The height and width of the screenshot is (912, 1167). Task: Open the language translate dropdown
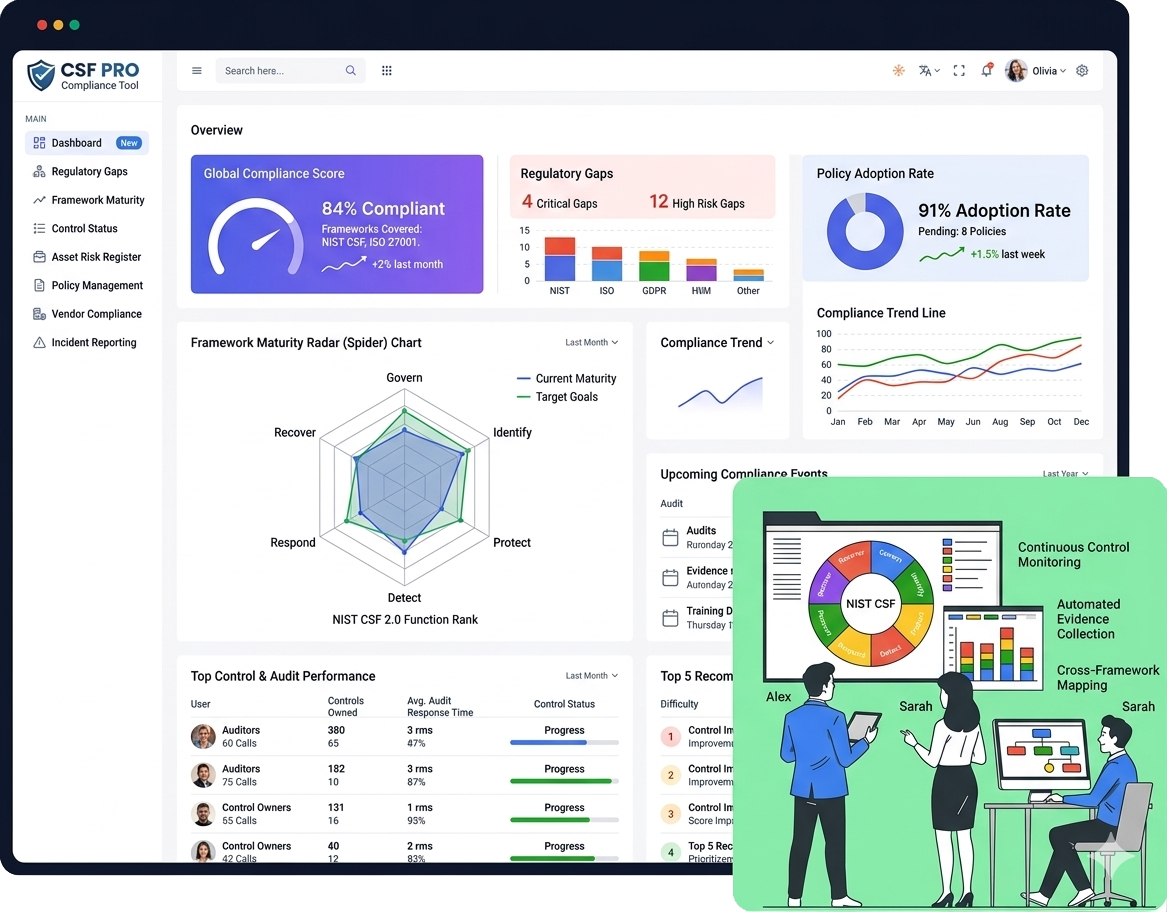[x=929, y=71]
